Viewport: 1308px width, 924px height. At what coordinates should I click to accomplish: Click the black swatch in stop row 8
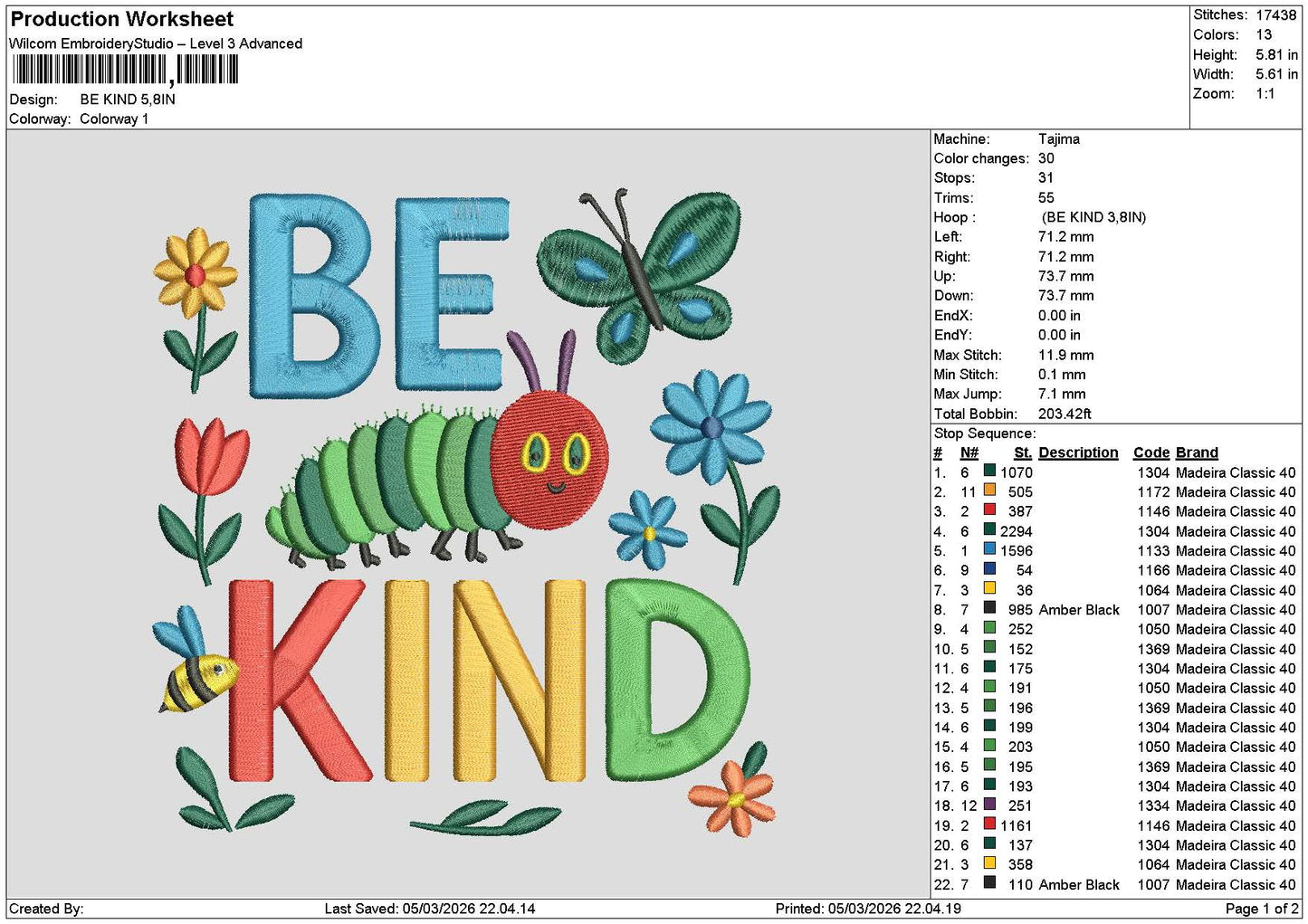[990, 609]
